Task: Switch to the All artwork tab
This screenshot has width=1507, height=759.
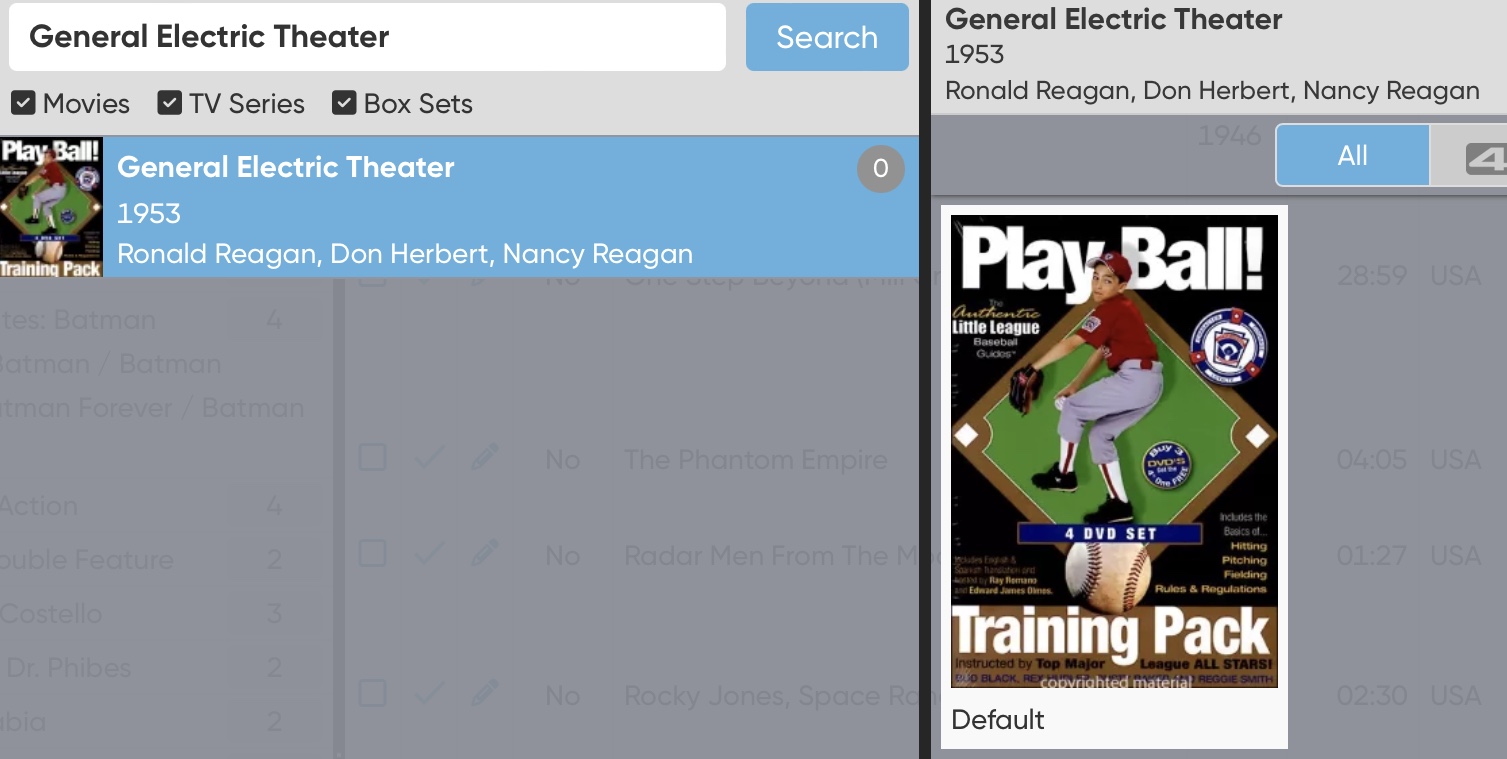Action: (x=1352, y=156)
